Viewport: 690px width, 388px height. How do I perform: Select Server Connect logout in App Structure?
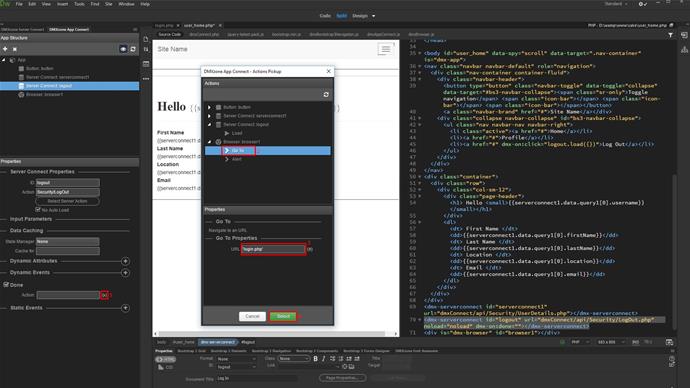[70, 86]
